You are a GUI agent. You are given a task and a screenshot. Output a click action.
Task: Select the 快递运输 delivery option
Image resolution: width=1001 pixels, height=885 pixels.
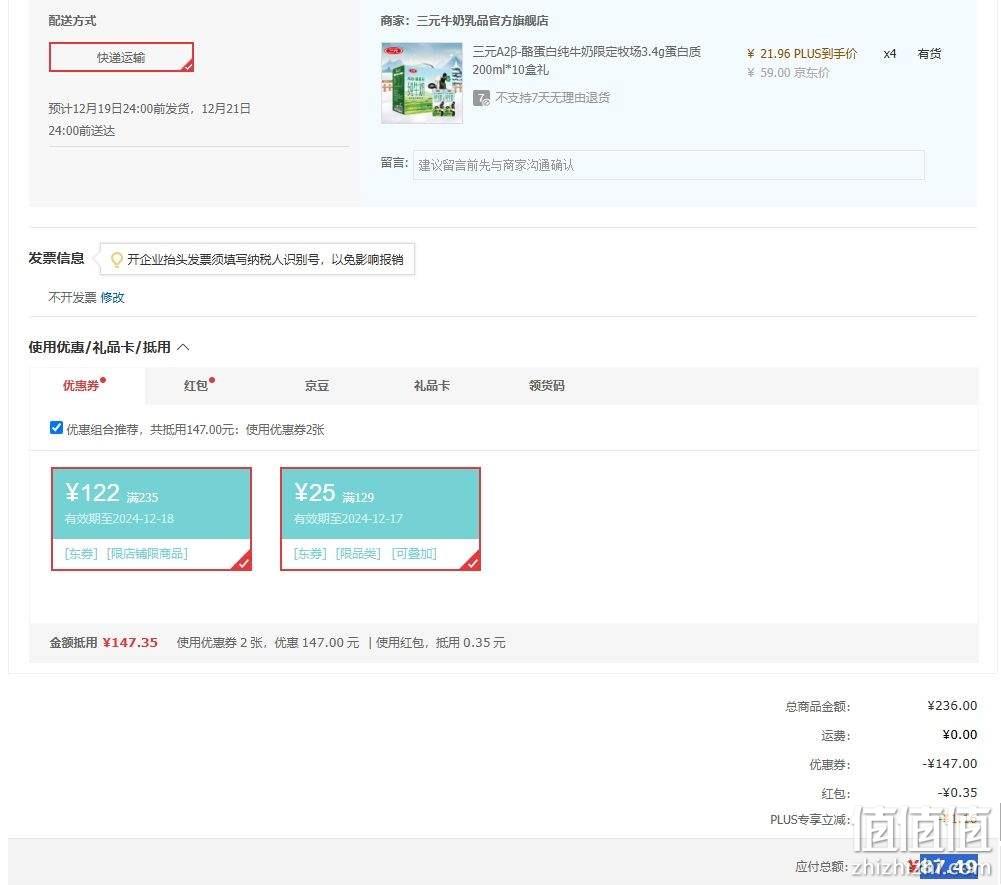[121, 57]
